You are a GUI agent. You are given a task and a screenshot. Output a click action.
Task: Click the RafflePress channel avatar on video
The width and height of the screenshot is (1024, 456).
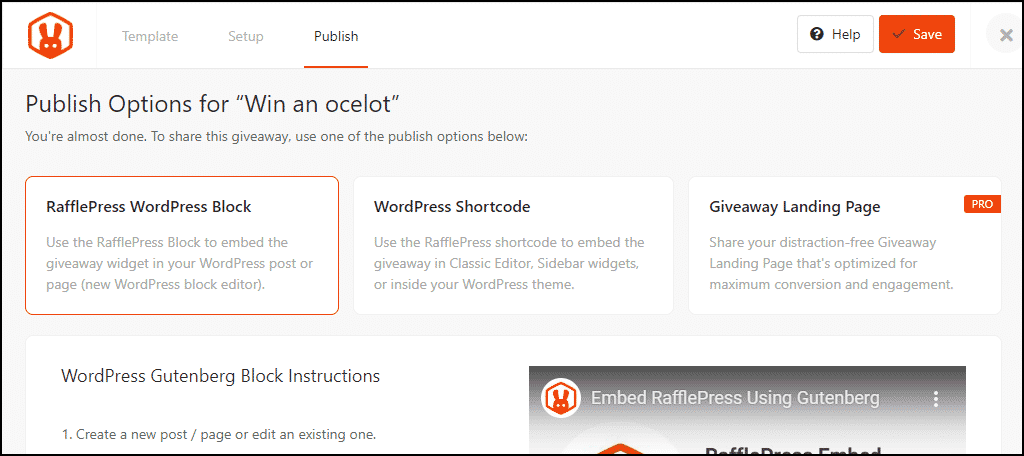pos(561,398)
